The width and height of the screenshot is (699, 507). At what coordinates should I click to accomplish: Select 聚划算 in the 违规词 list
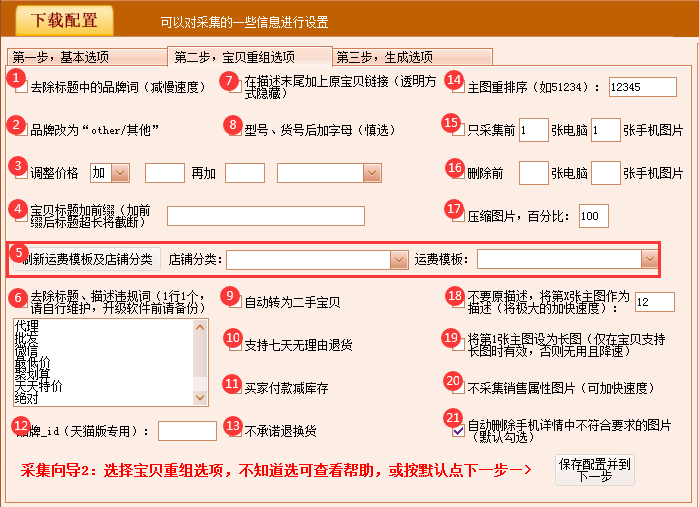33,375
